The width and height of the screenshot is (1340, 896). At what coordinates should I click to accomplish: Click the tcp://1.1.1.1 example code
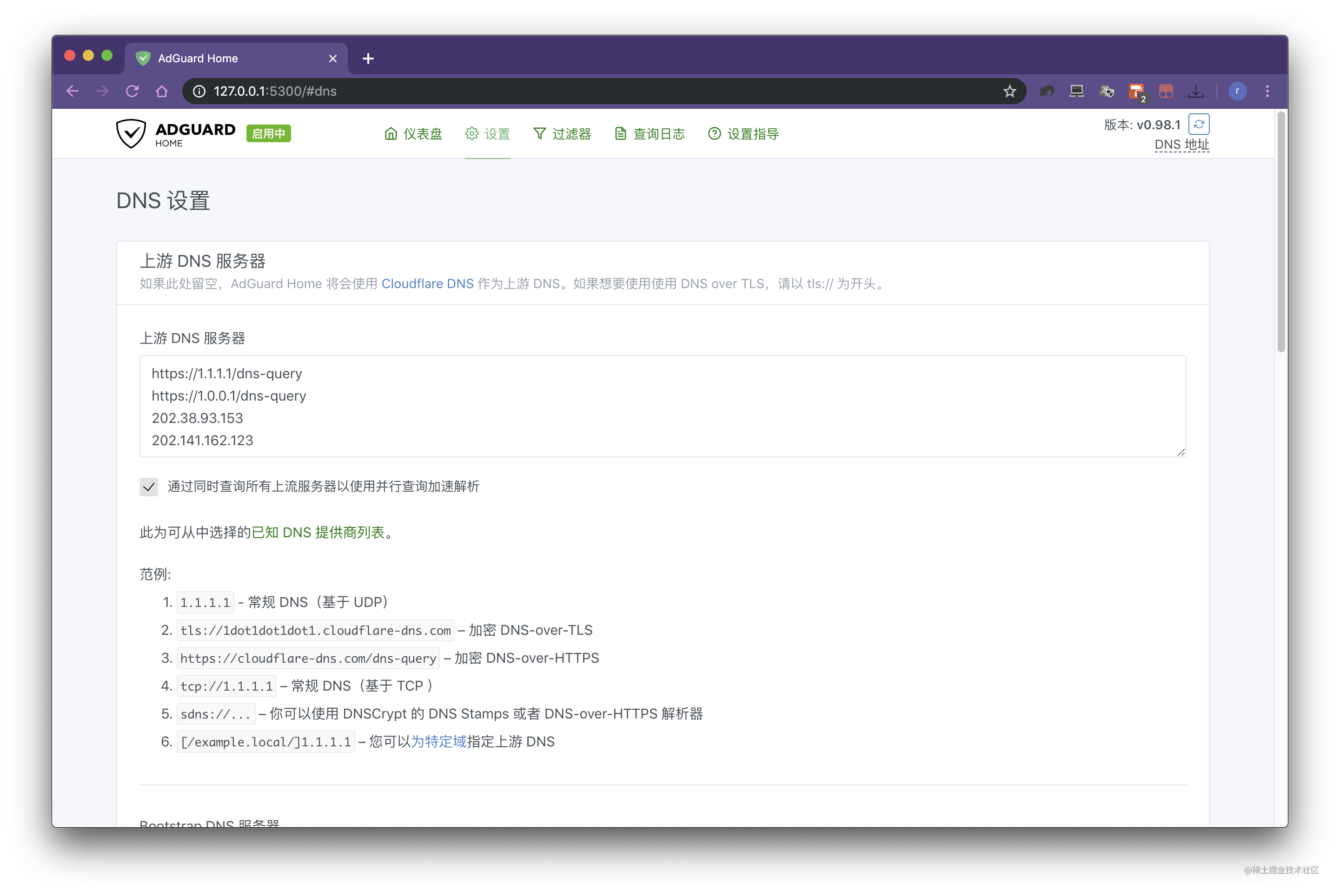[226, 686]
